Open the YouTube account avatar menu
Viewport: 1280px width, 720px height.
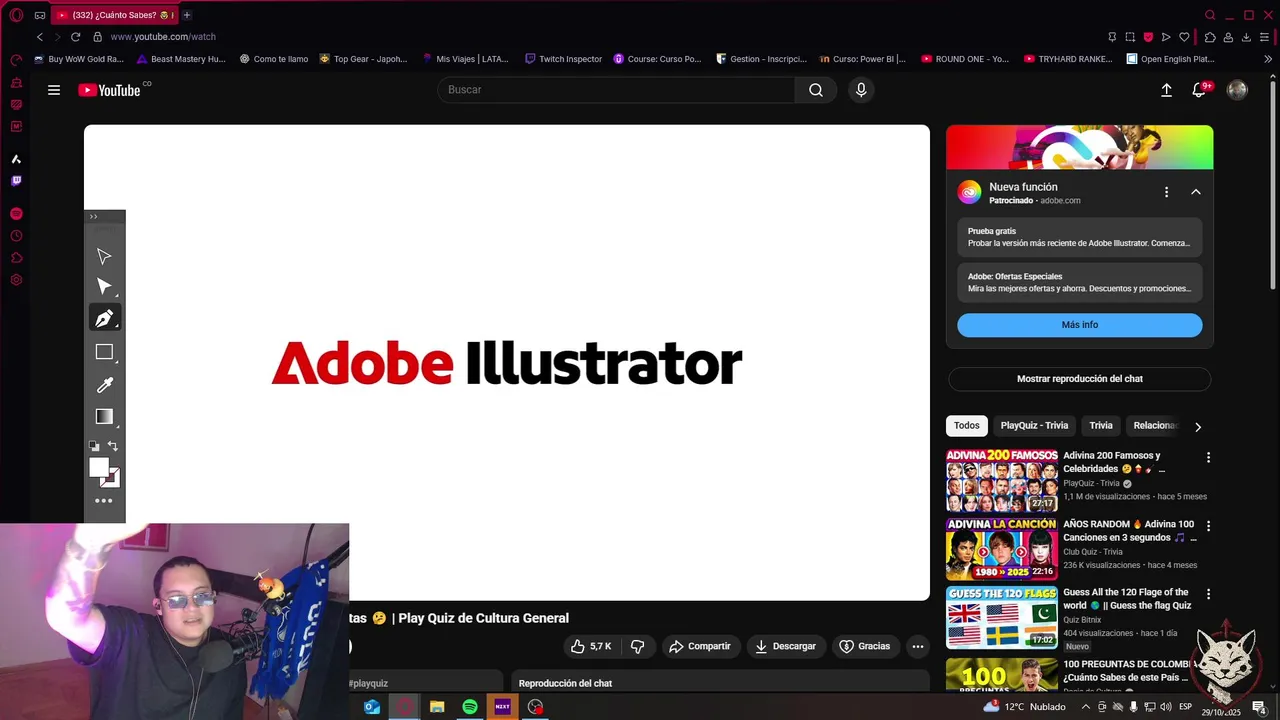(x=1237, y=90)
